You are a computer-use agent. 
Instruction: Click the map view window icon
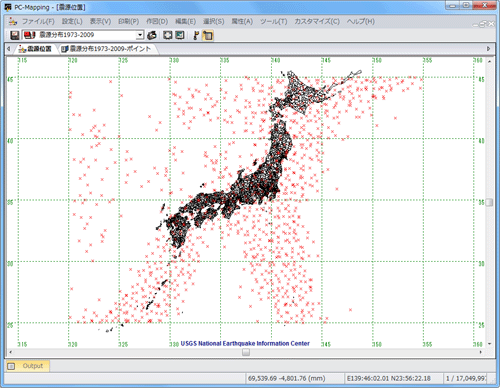pyautogui.click(x=180, y=35)
